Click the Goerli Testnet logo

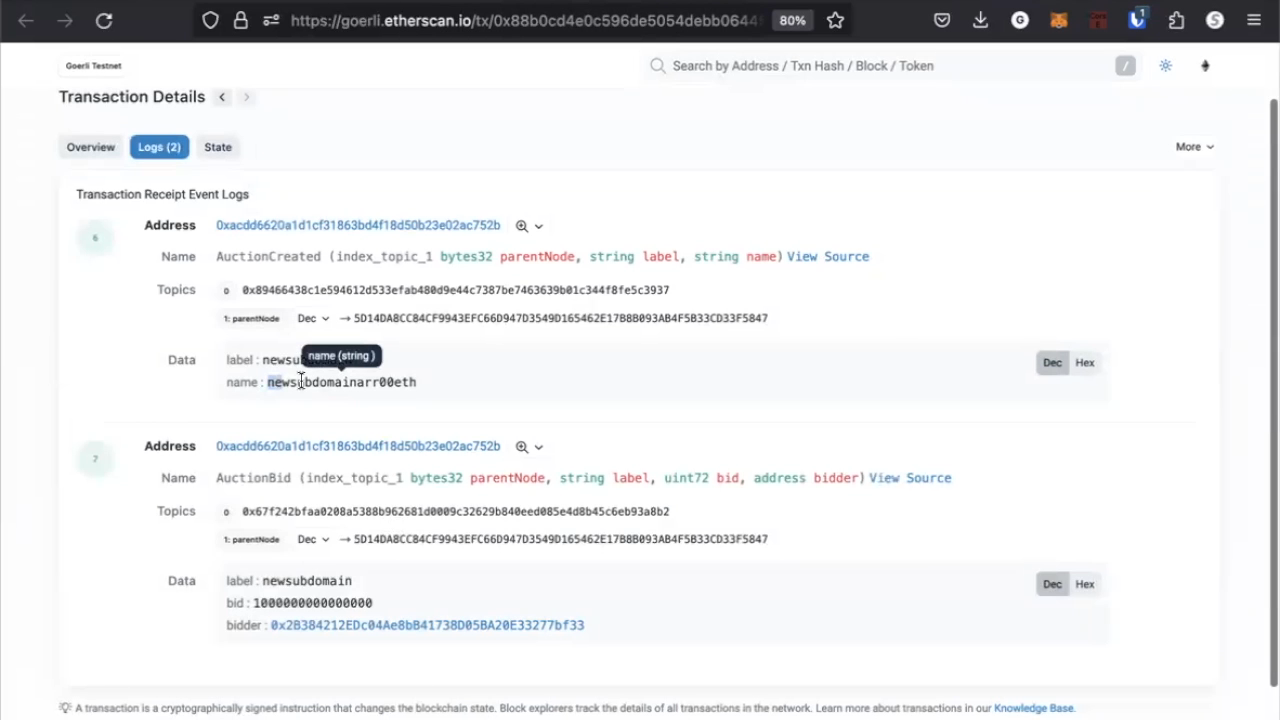(94, 66)
